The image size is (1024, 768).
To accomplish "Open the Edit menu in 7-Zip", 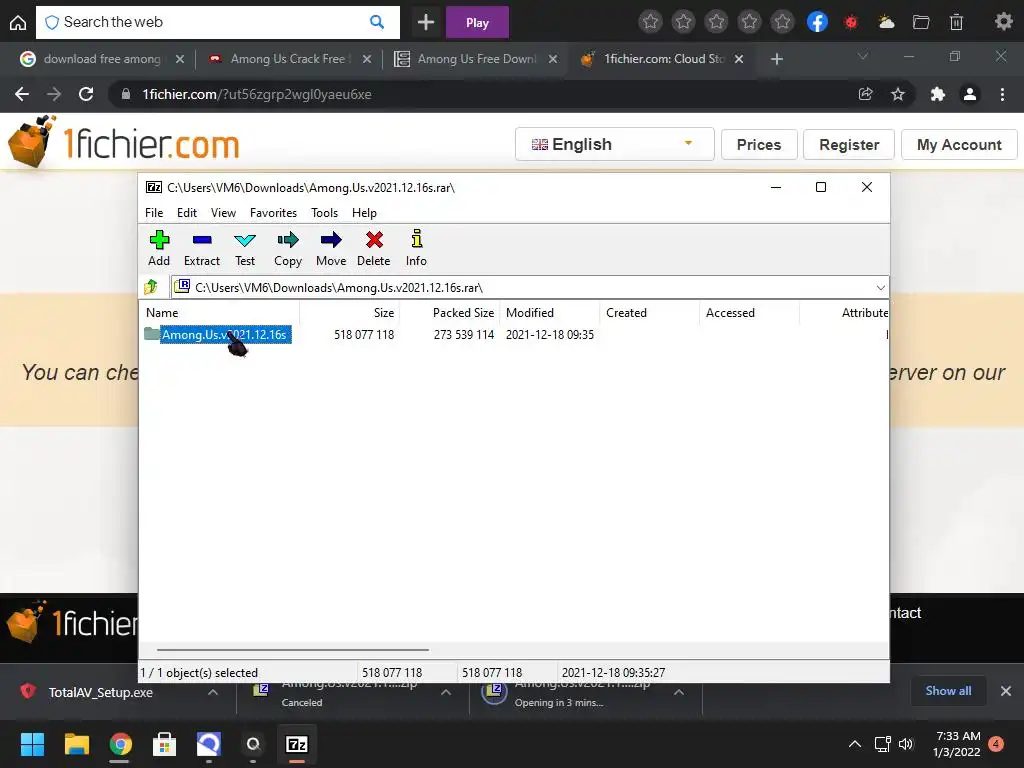I will pos(187,213).
